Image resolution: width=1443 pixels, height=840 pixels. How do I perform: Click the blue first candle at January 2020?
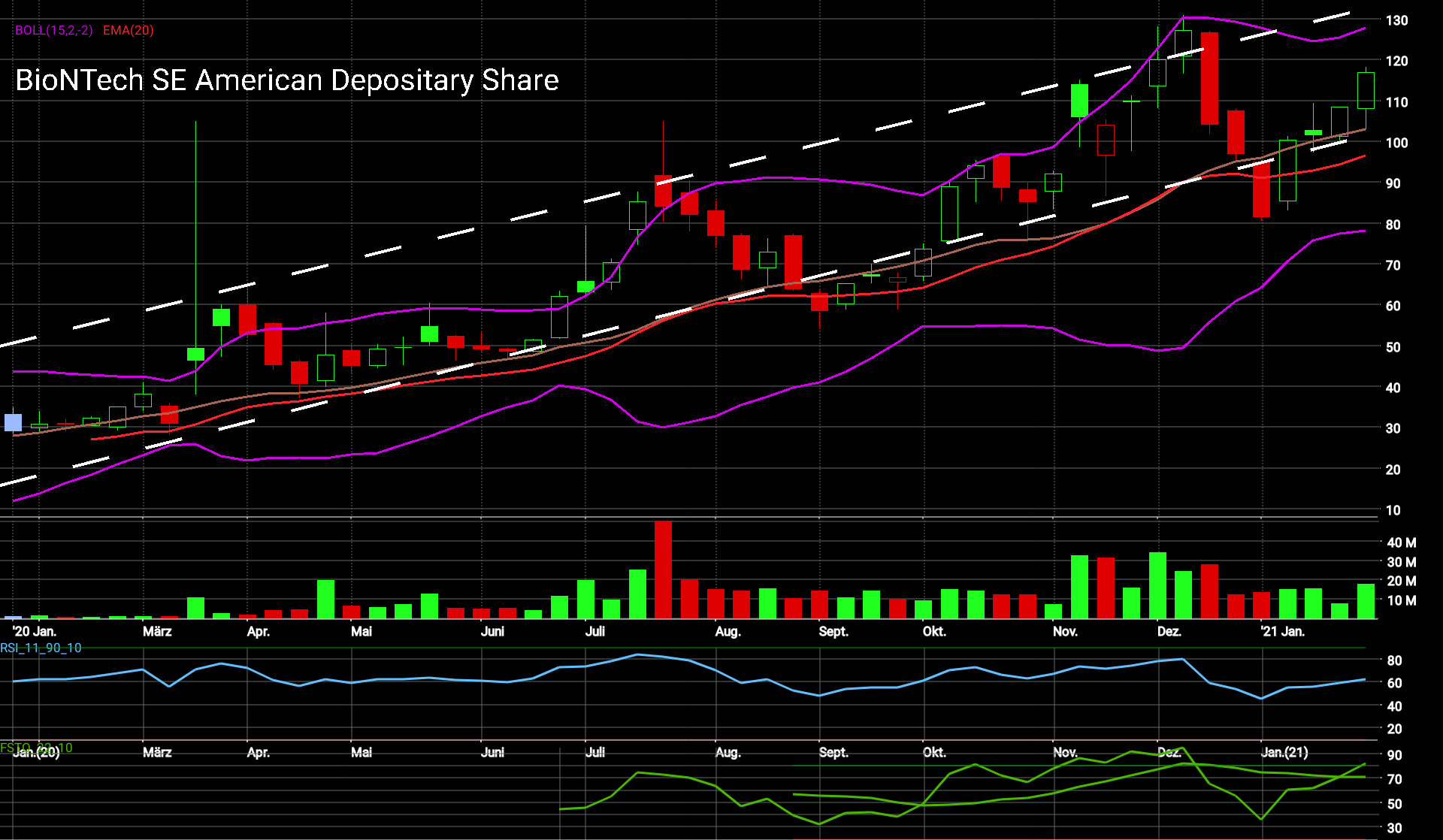[13, 422]
